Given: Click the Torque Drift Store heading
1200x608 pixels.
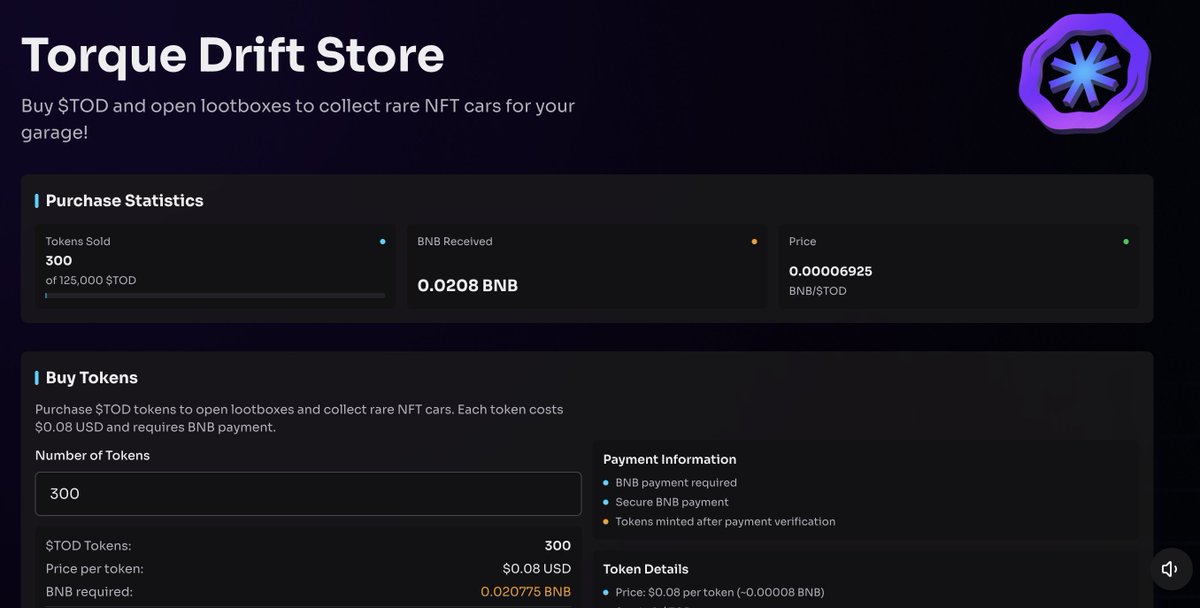Looking at the screenshot, I should [232, 54].
